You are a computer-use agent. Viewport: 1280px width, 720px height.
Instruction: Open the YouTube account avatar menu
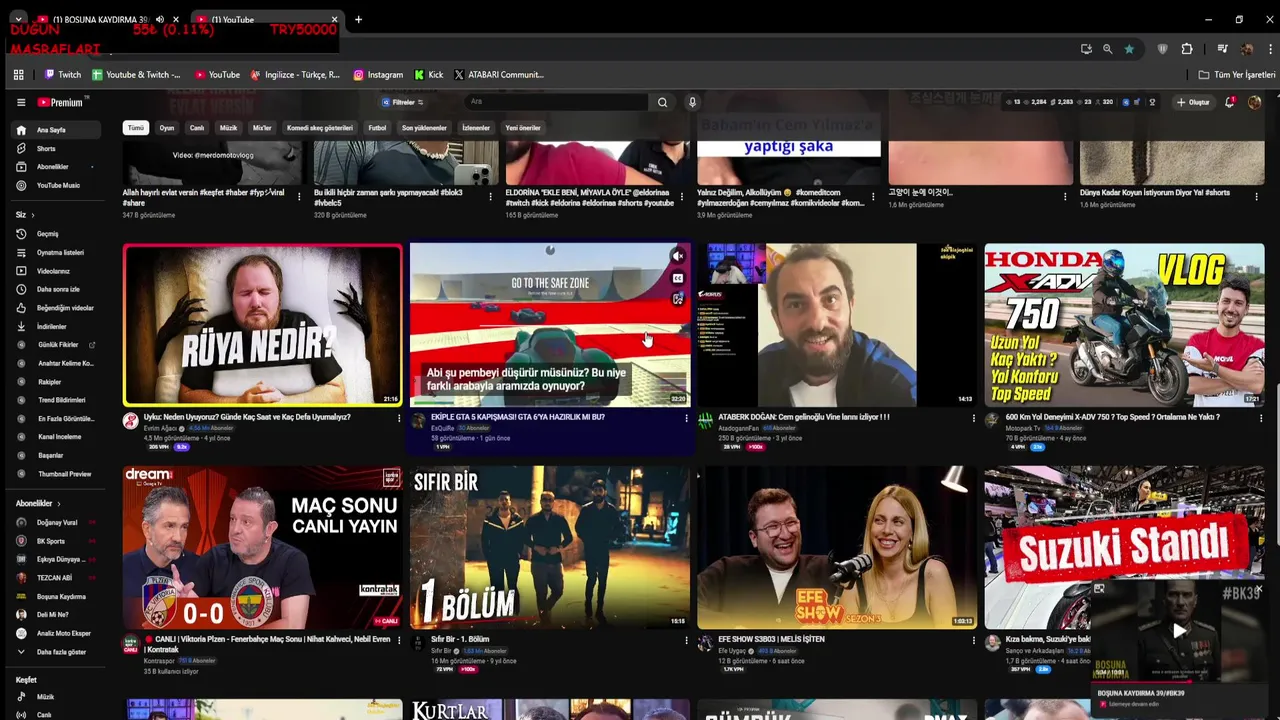click(1254, 102)
